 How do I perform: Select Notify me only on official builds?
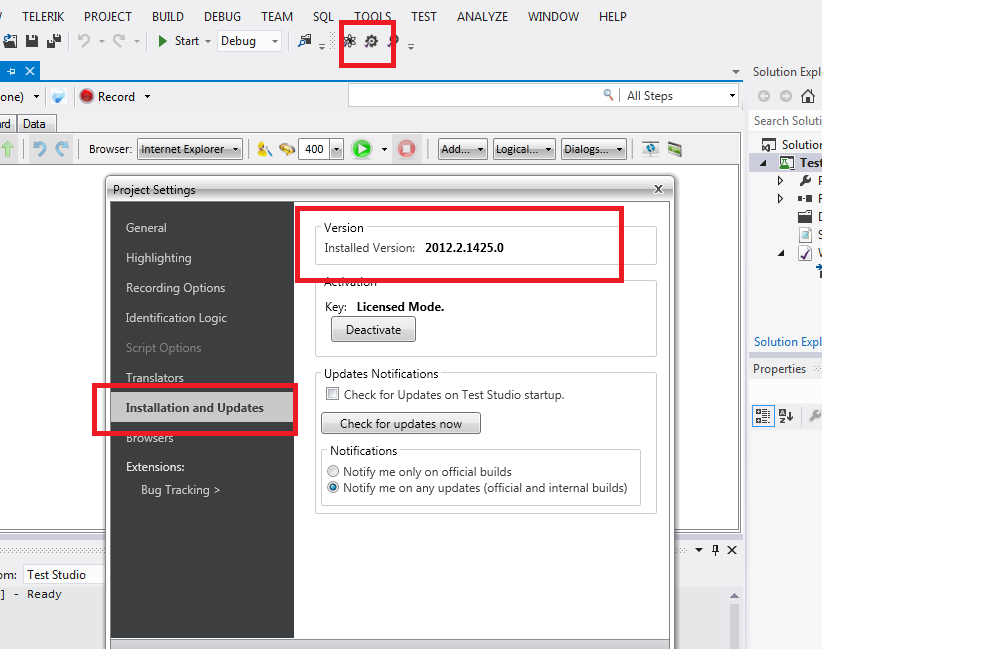click(333, 471)
